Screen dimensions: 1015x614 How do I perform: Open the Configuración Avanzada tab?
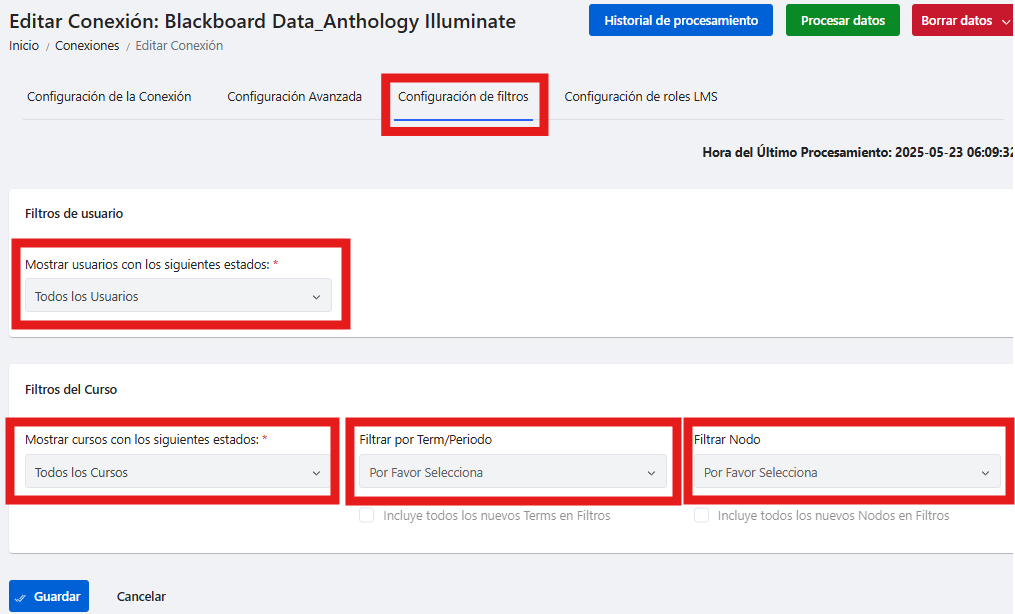point(295,96)
